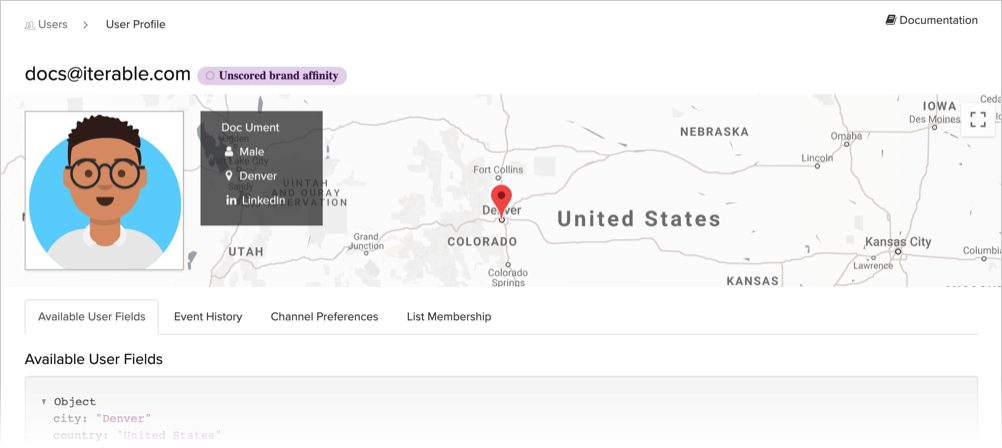Toggle fullscreen map view
The width and height of the screenshot is (1002, 448).
(x=978, y=120)
